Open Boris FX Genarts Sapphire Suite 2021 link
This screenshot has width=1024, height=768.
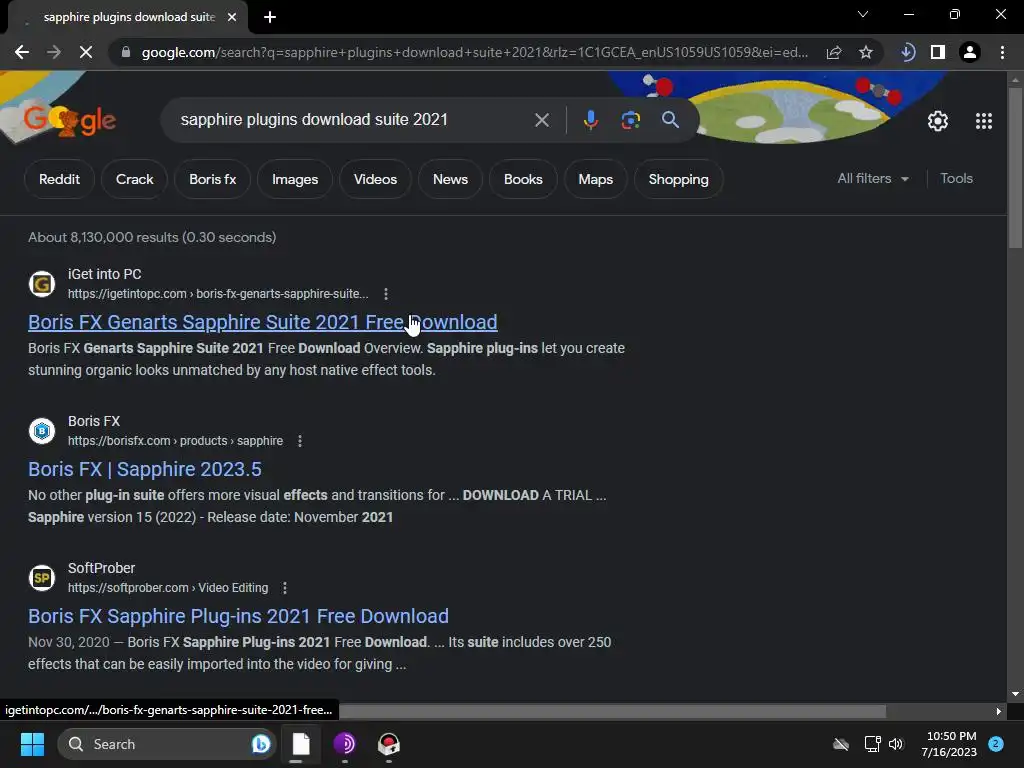(263, 322)
